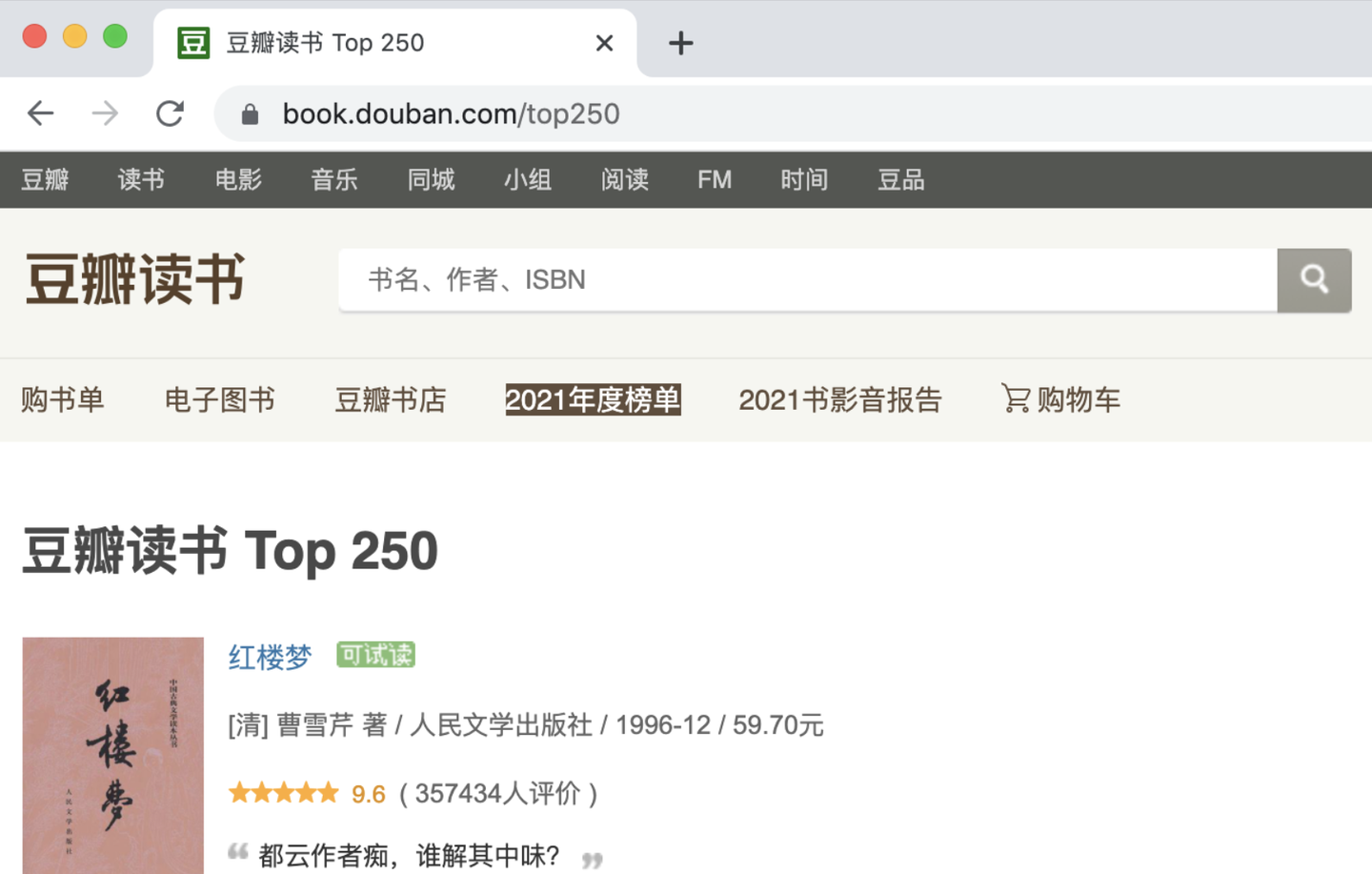
Task: Select the 豆瓣读书 Top 250 browser tab
Action: [x=394, y=43]
